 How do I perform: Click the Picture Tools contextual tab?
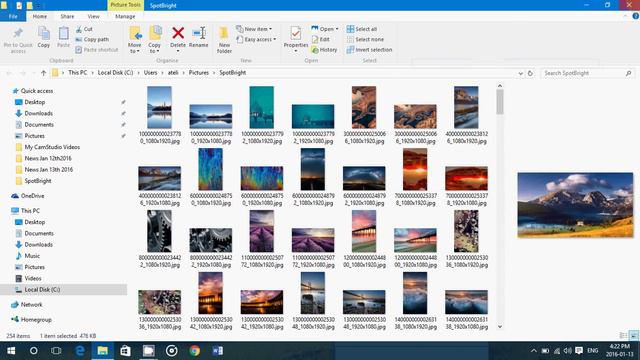[125, 5]
